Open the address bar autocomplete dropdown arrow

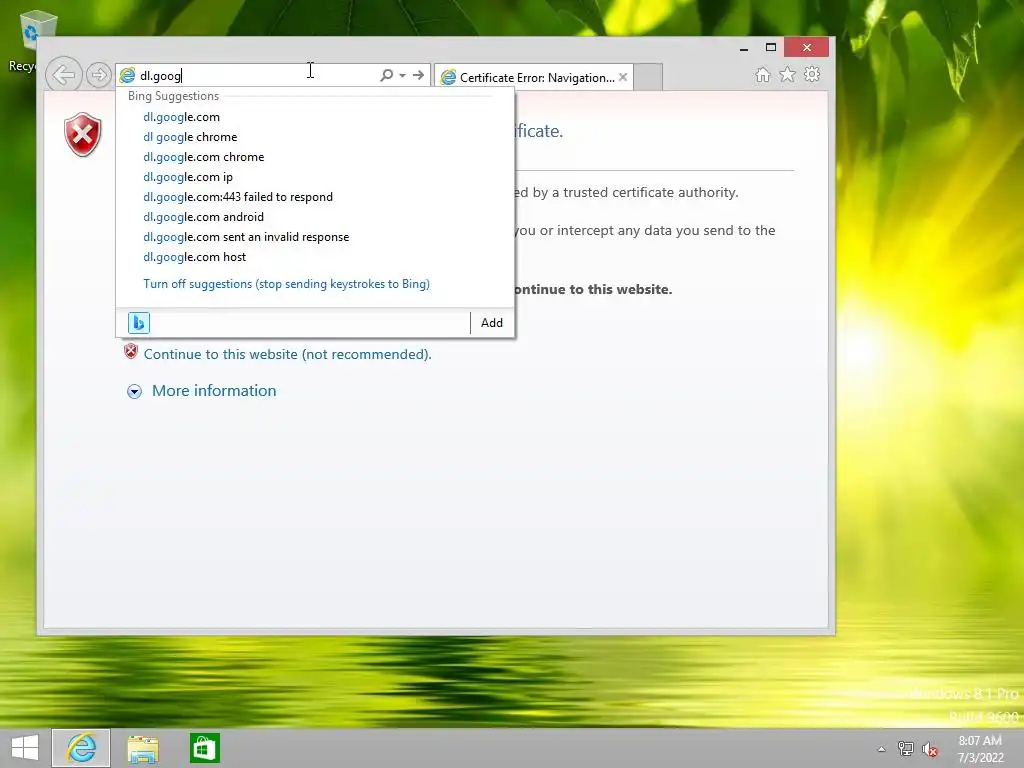pos(402,75)
